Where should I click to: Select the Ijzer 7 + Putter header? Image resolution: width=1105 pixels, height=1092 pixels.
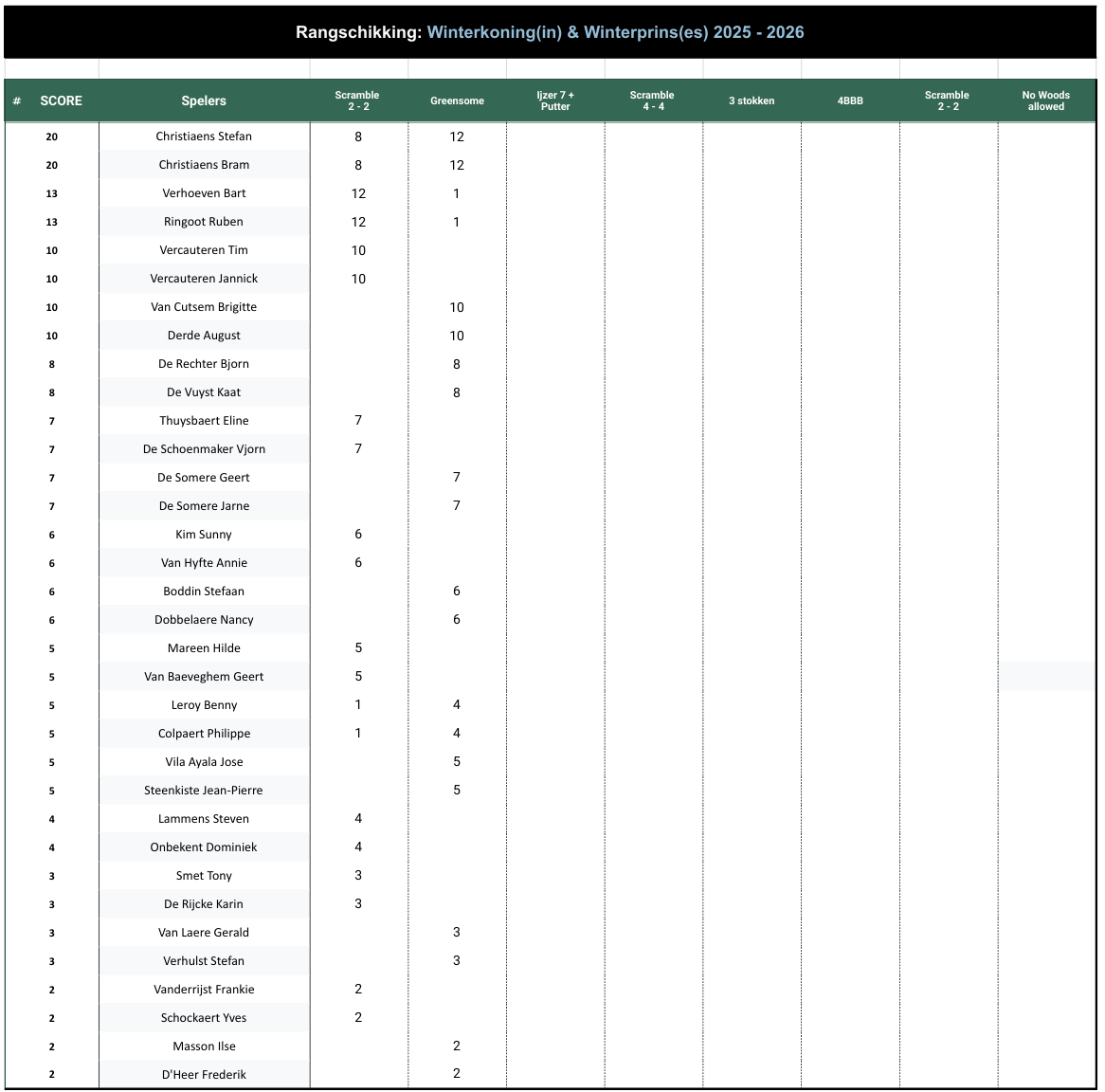[554, 100]
